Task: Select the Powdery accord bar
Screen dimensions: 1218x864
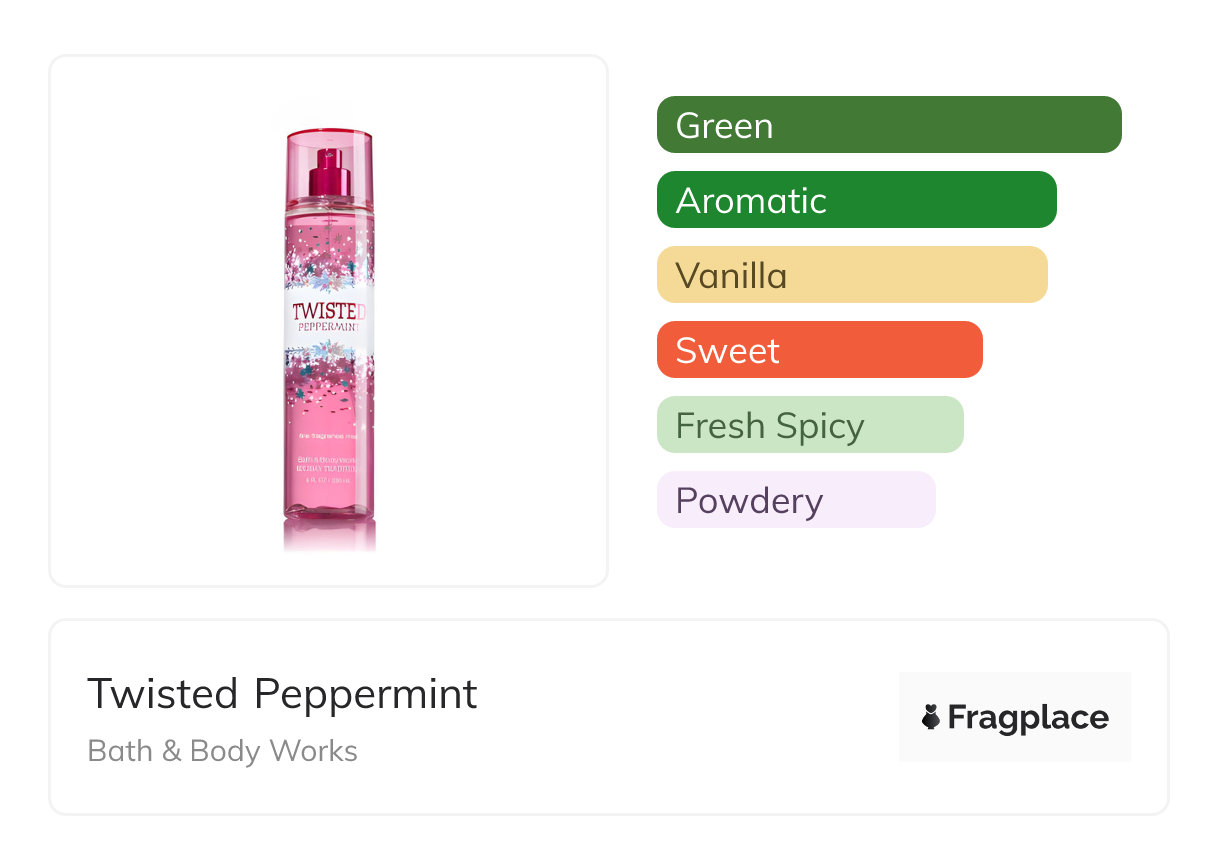Action: point(795,500)
